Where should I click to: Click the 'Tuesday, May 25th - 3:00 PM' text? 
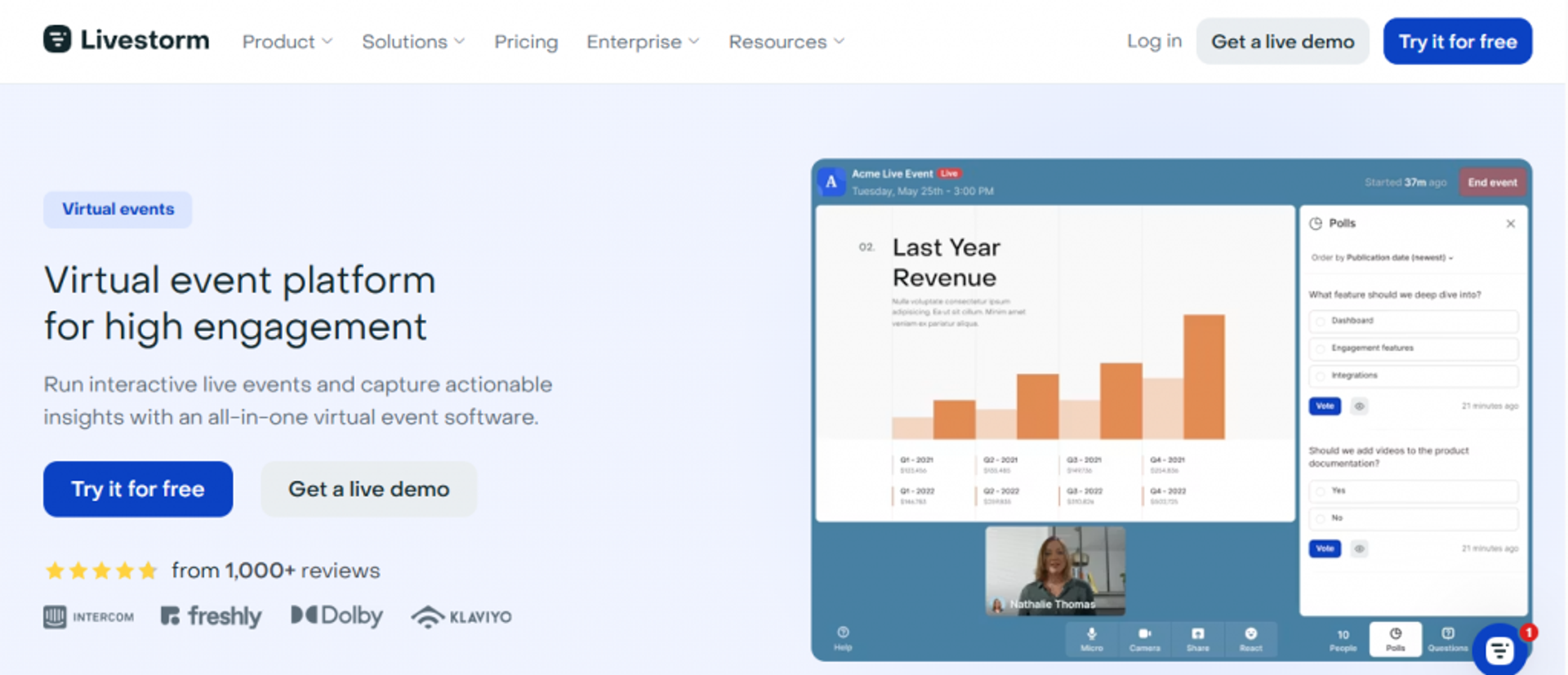click(923, 191)
